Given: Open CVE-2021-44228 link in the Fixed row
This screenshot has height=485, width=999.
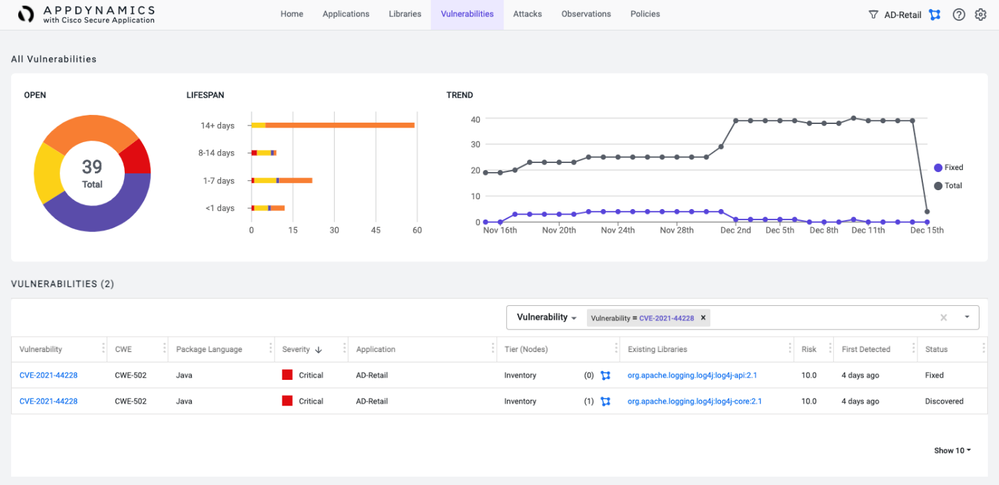Looking at the screenshot, I should [48, 375].
